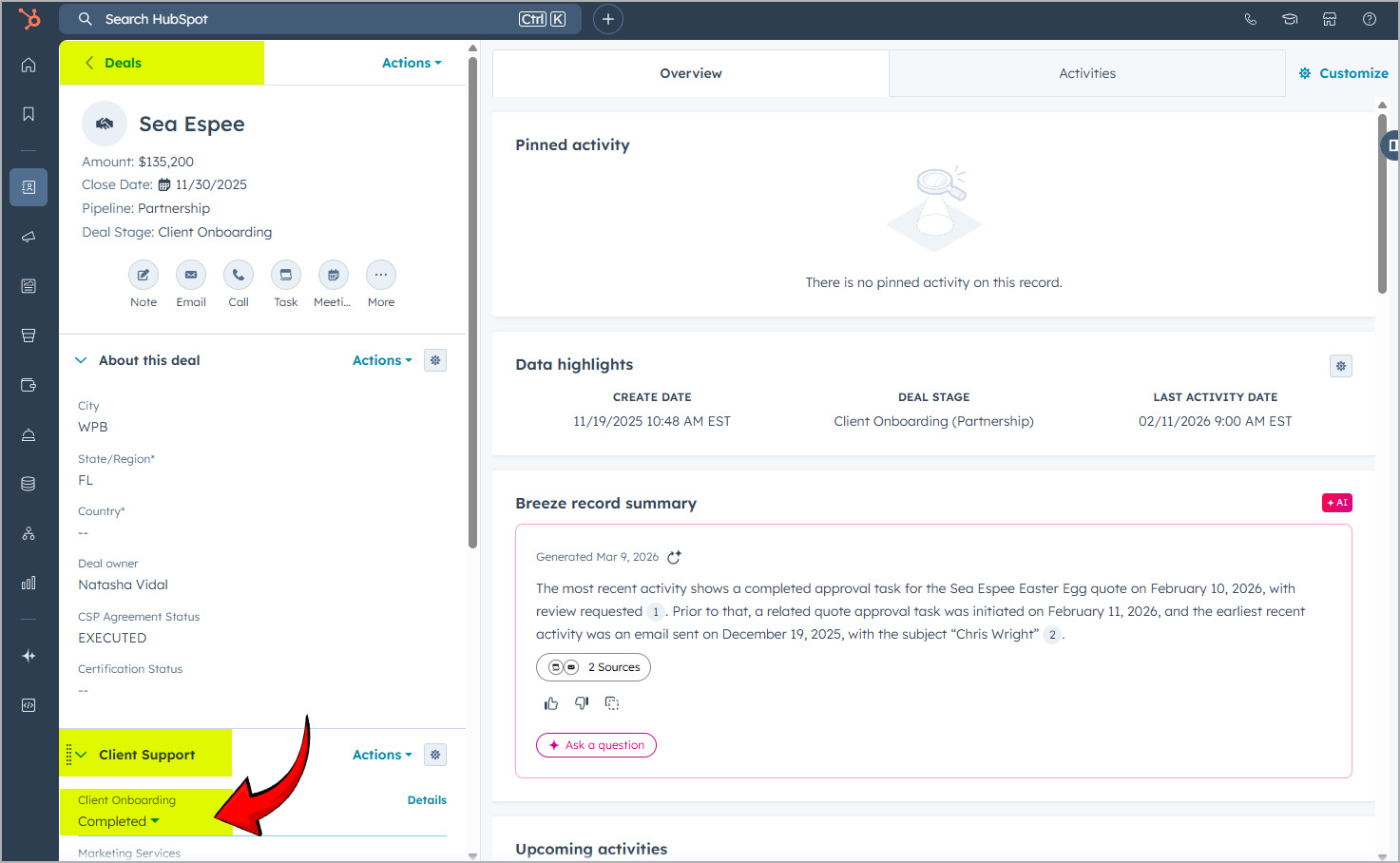Open the Bookmarks sidebar icon

(29, 114)
